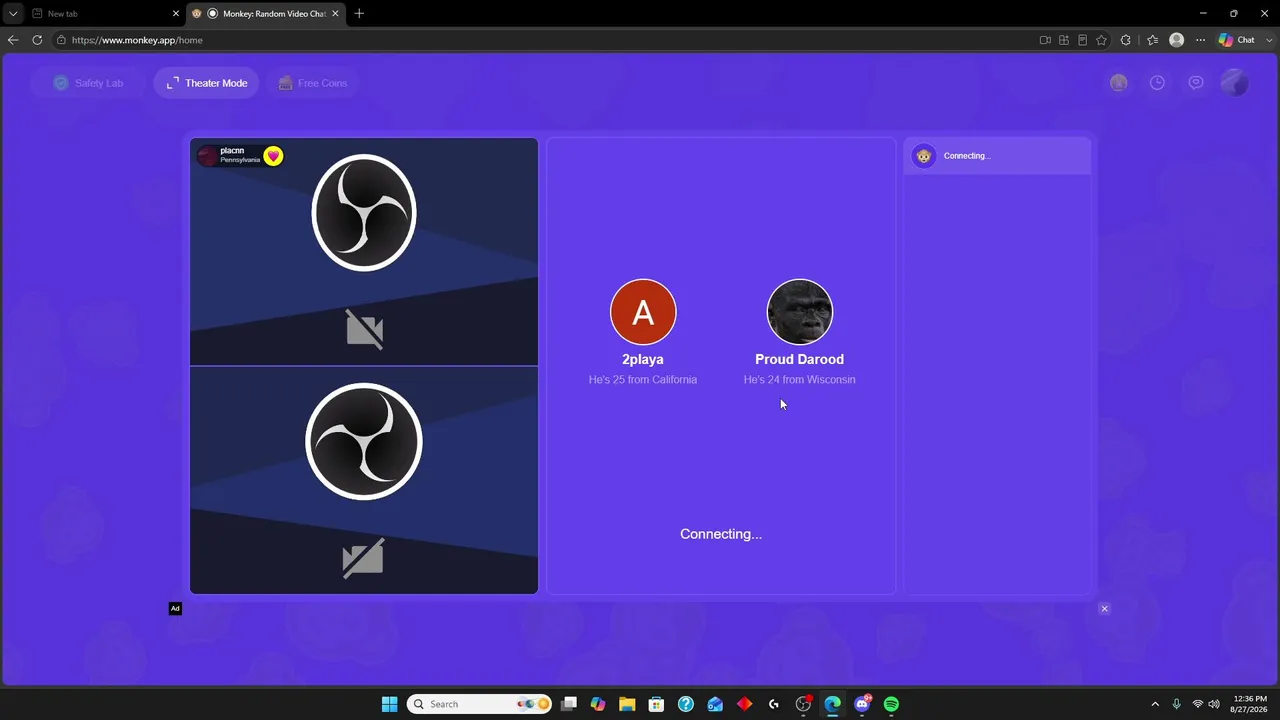This screenshot has height=720, width=1280.
Task: Open placnn's profile avatar
Action: coord(208,156)
